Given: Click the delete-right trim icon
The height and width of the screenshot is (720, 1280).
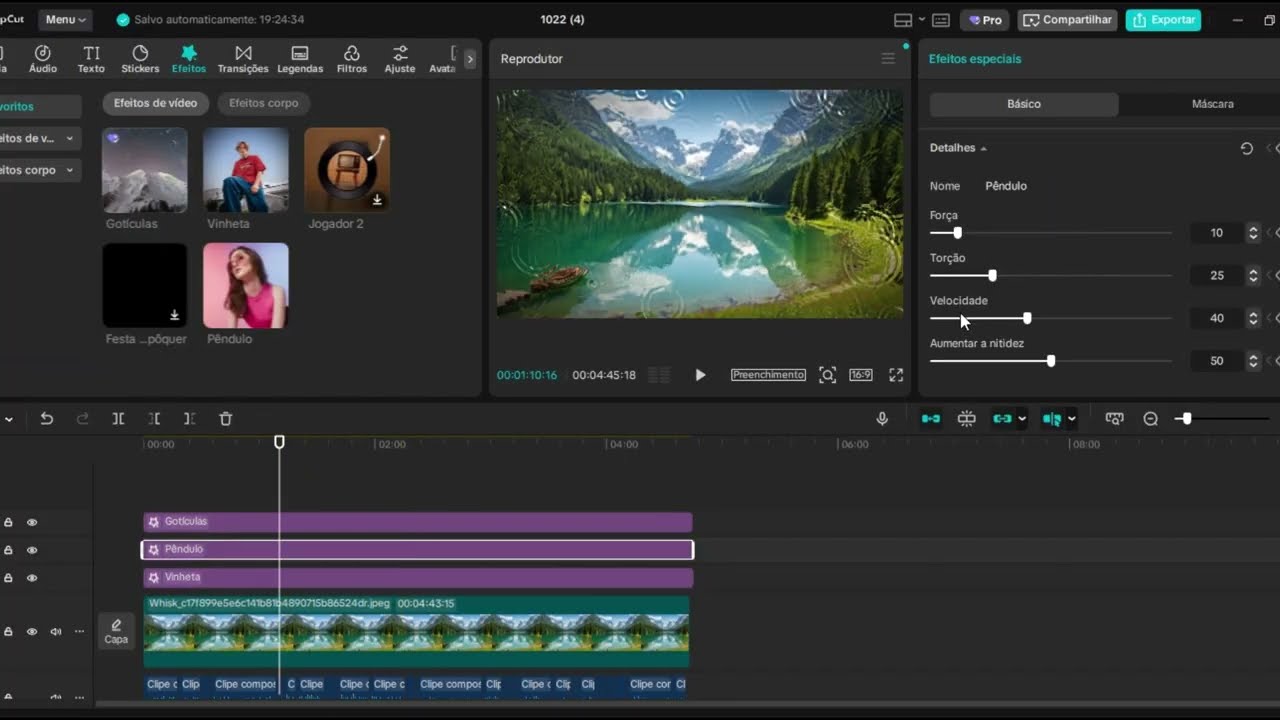Looking at the screenshot, I should coord(189,419).
